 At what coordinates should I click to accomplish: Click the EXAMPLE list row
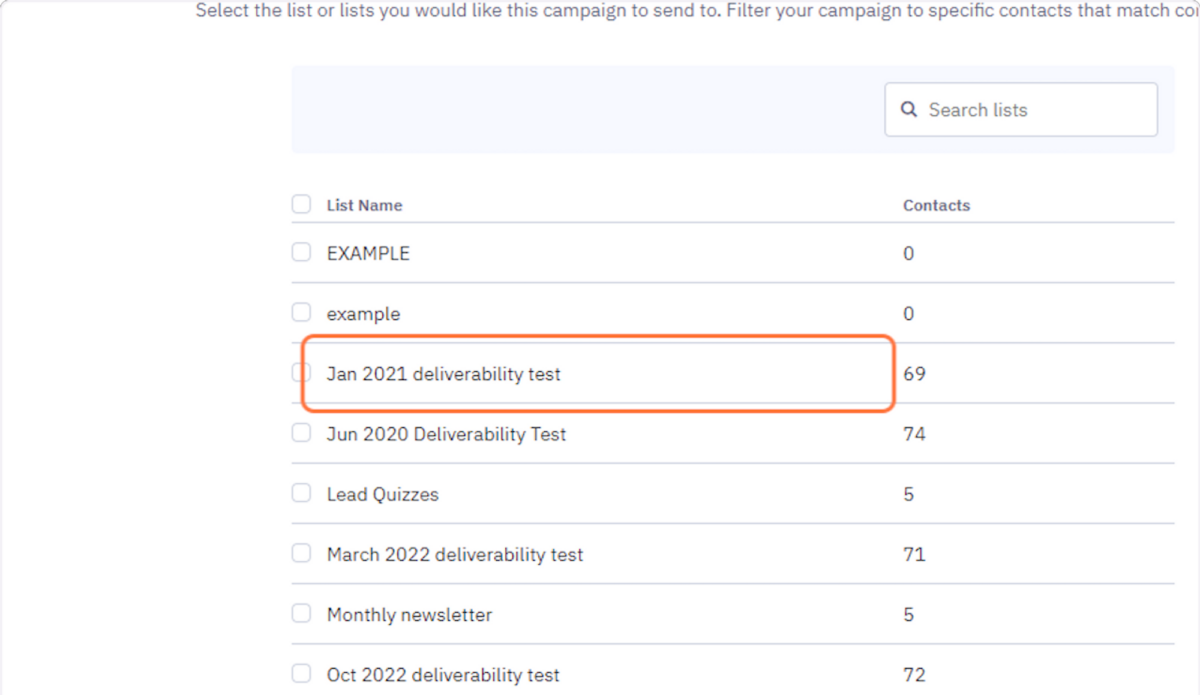point(367,253)
